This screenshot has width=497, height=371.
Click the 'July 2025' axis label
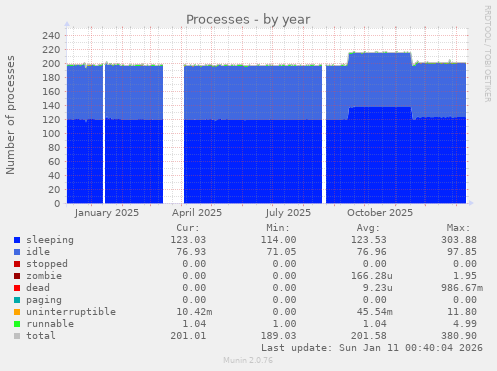point(288,213)
